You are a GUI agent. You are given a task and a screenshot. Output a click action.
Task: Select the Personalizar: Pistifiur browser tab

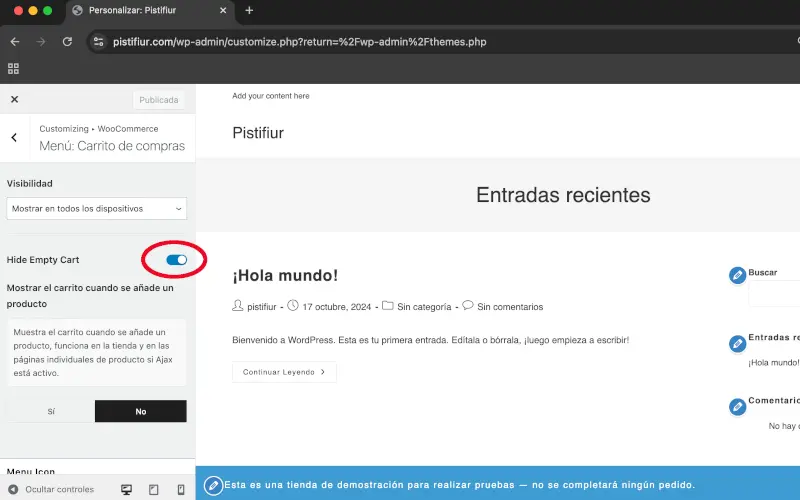tap(149, 10)
